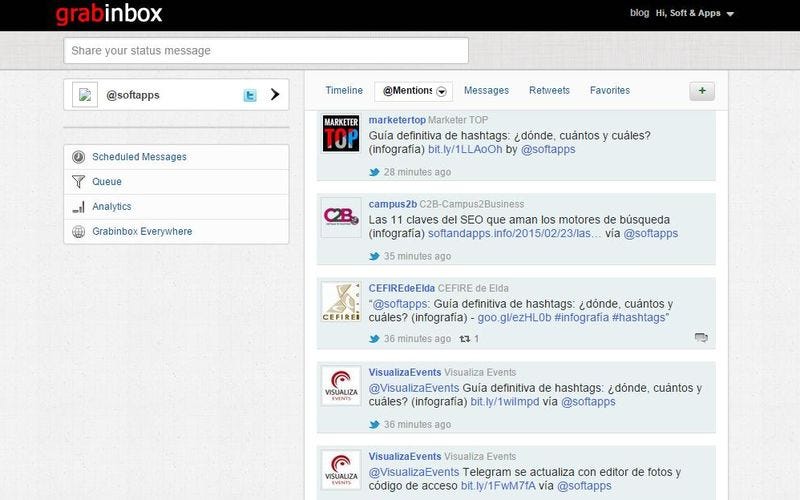Screen dimensions: 800x500
Task: Expand the @softapps account arrow
Action: pos(275,94)
